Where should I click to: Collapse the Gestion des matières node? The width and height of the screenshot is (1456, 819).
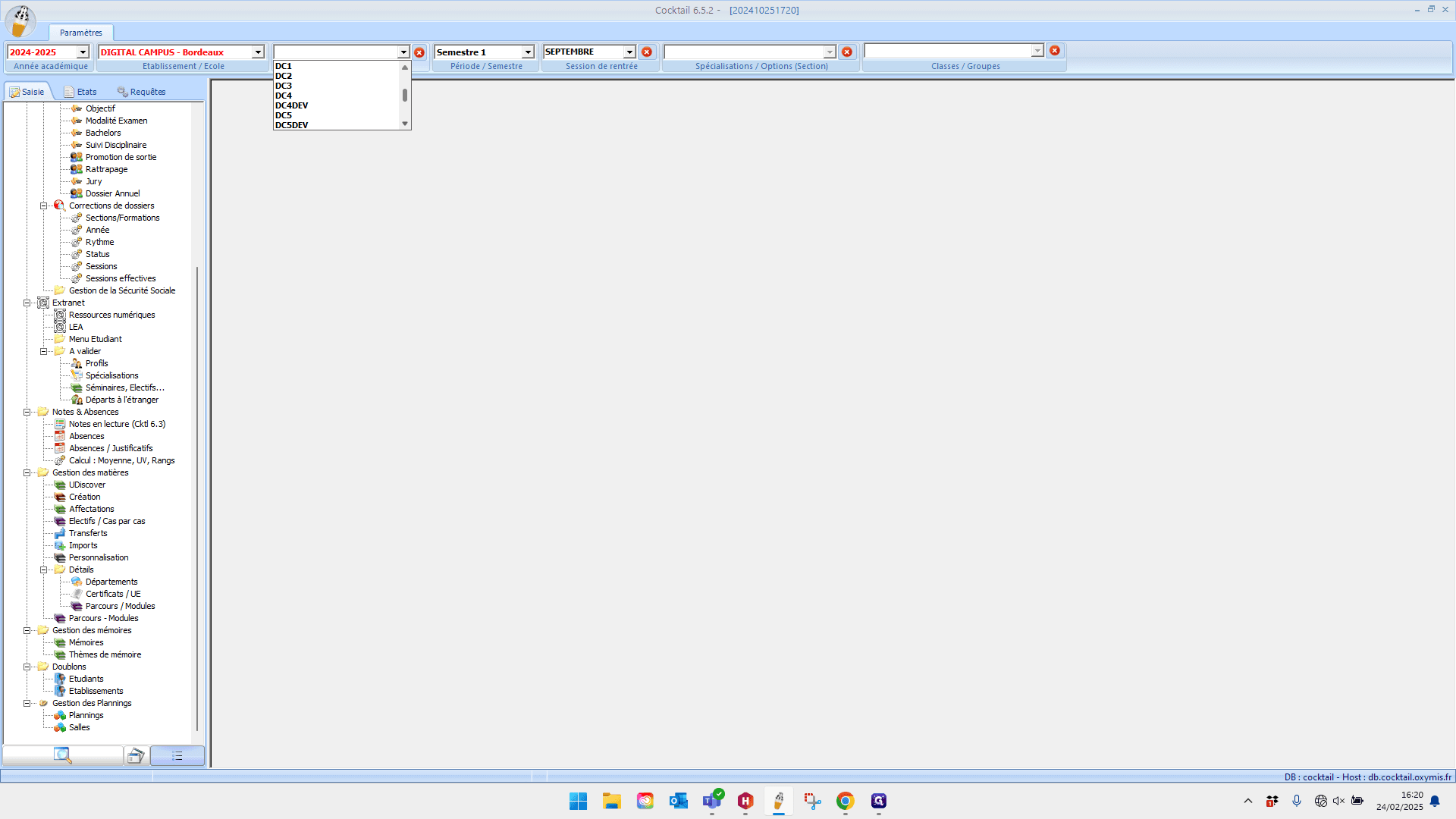[x=27, y=472]
